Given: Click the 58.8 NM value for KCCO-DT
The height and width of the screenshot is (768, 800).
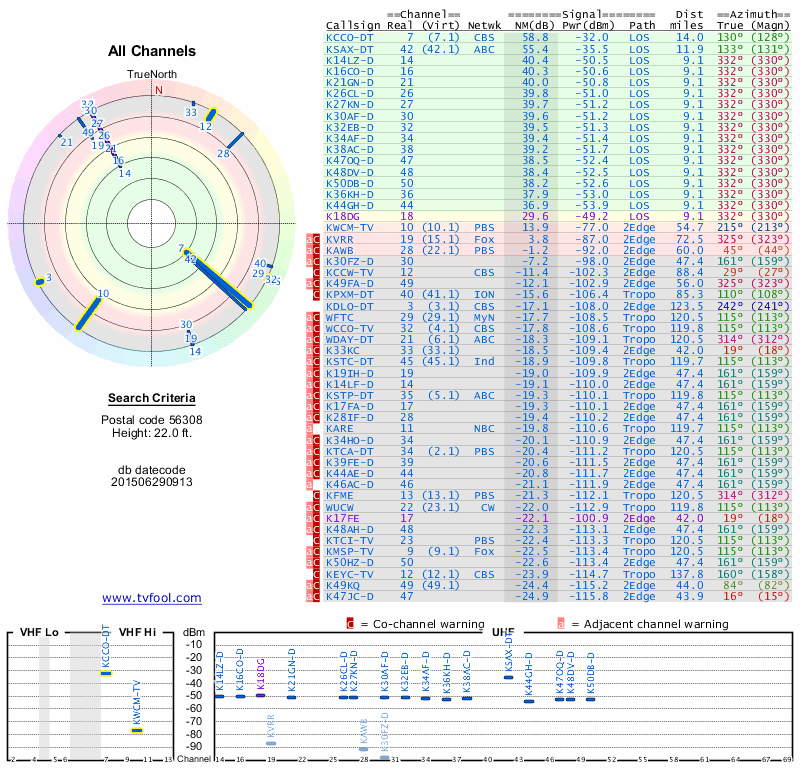Looking at the screenshot, I should click(x=535, y=38).
